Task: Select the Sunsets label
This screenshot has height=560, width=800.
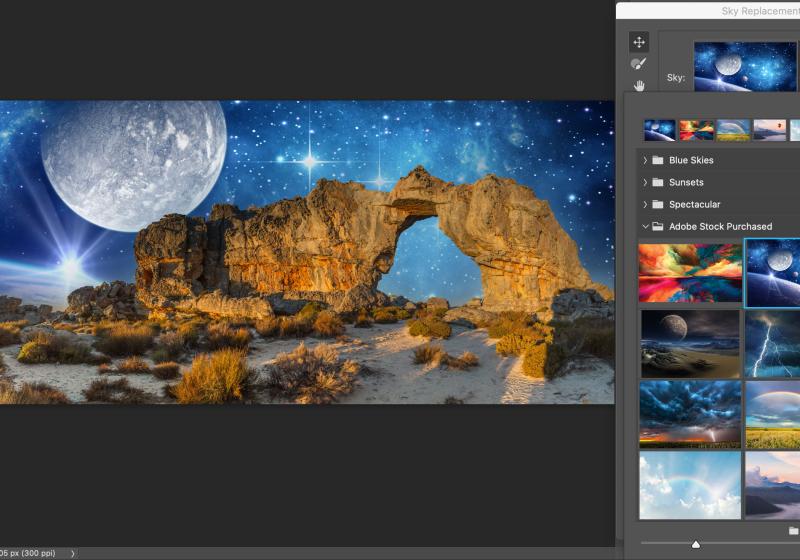Action: coord(686,182)
